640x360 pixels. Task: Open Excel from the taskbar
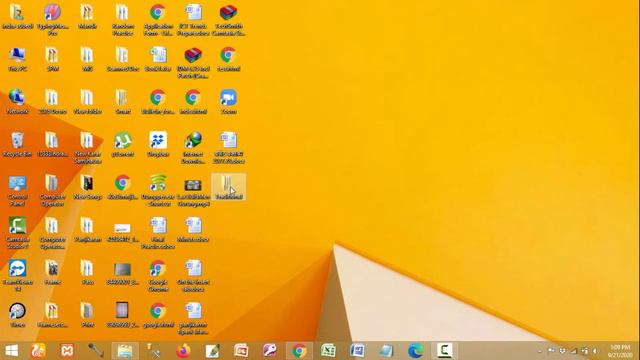(328, 351)
